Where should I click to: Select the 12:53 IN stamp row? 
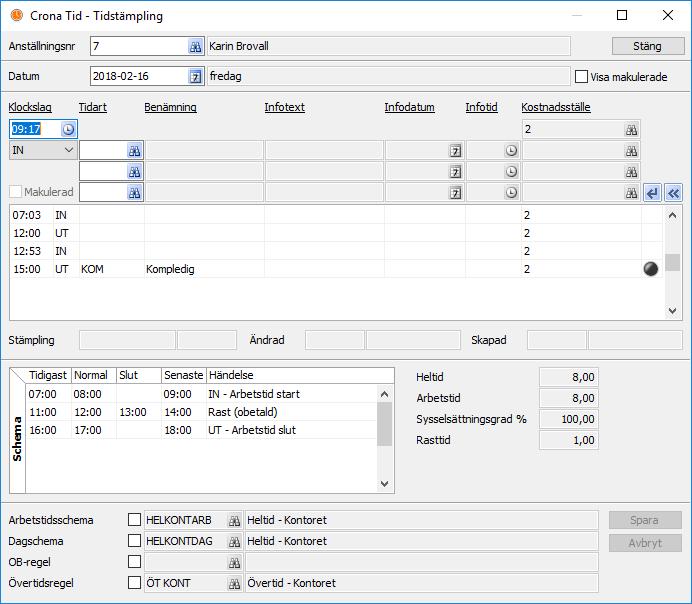(x=335, y=251)
